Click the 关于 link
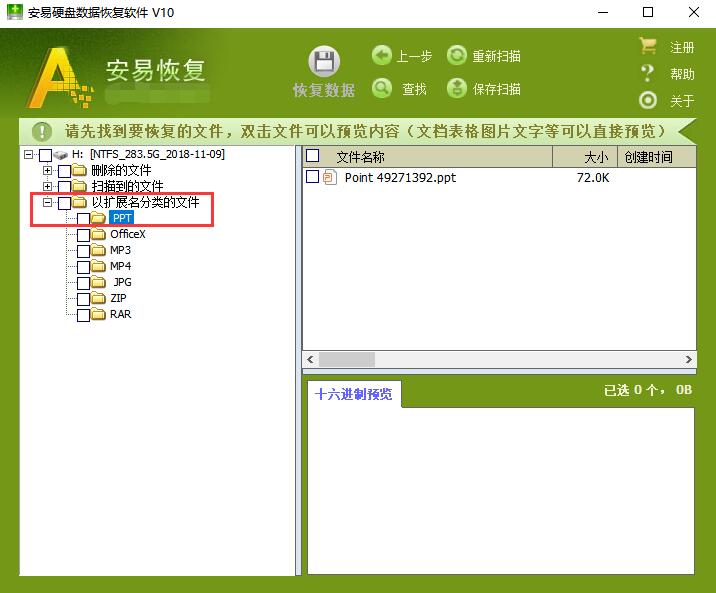 (682, 101)
